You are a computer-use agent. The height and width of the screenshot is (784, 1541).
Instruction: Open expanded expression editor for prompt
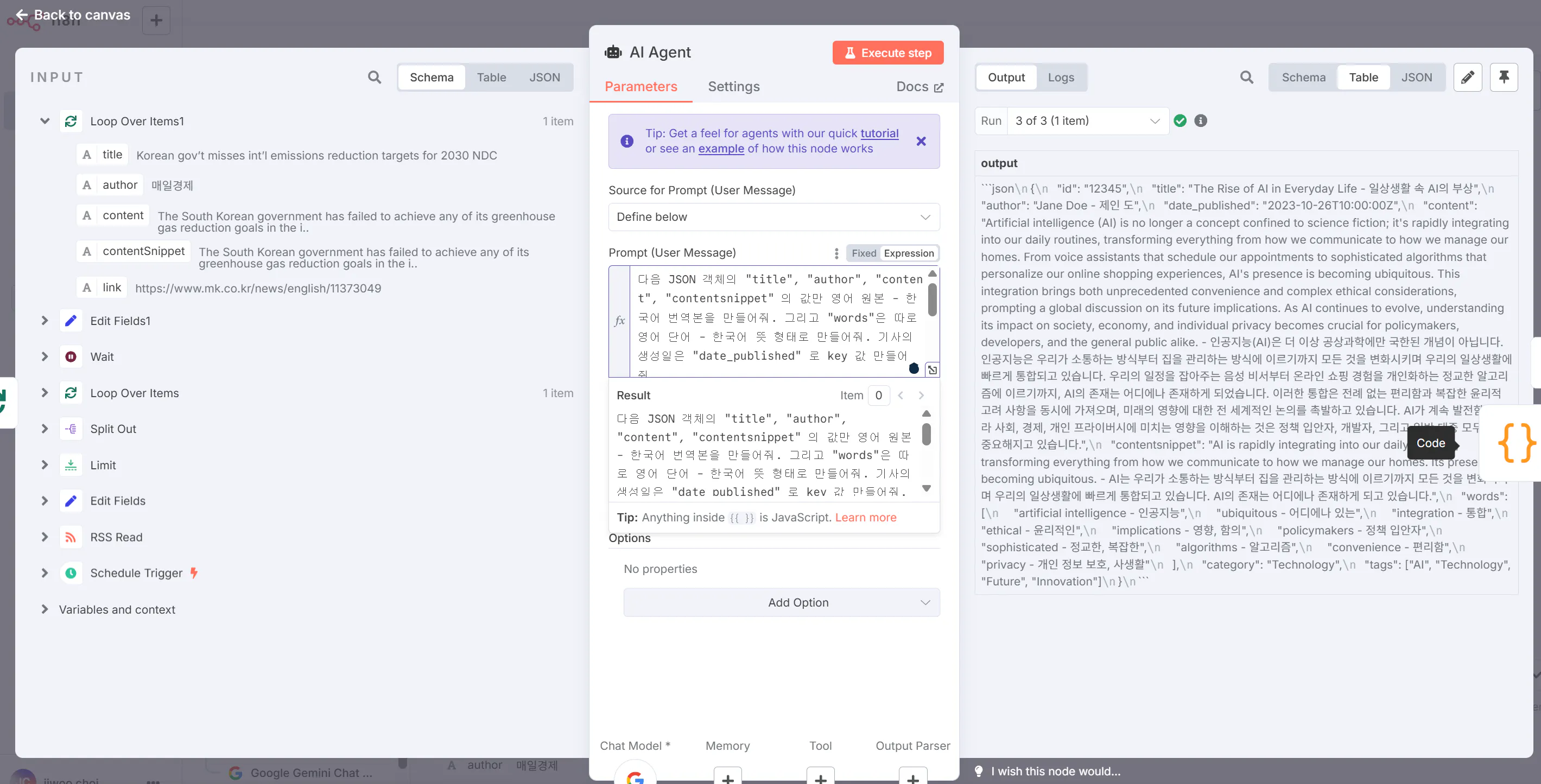932,369
